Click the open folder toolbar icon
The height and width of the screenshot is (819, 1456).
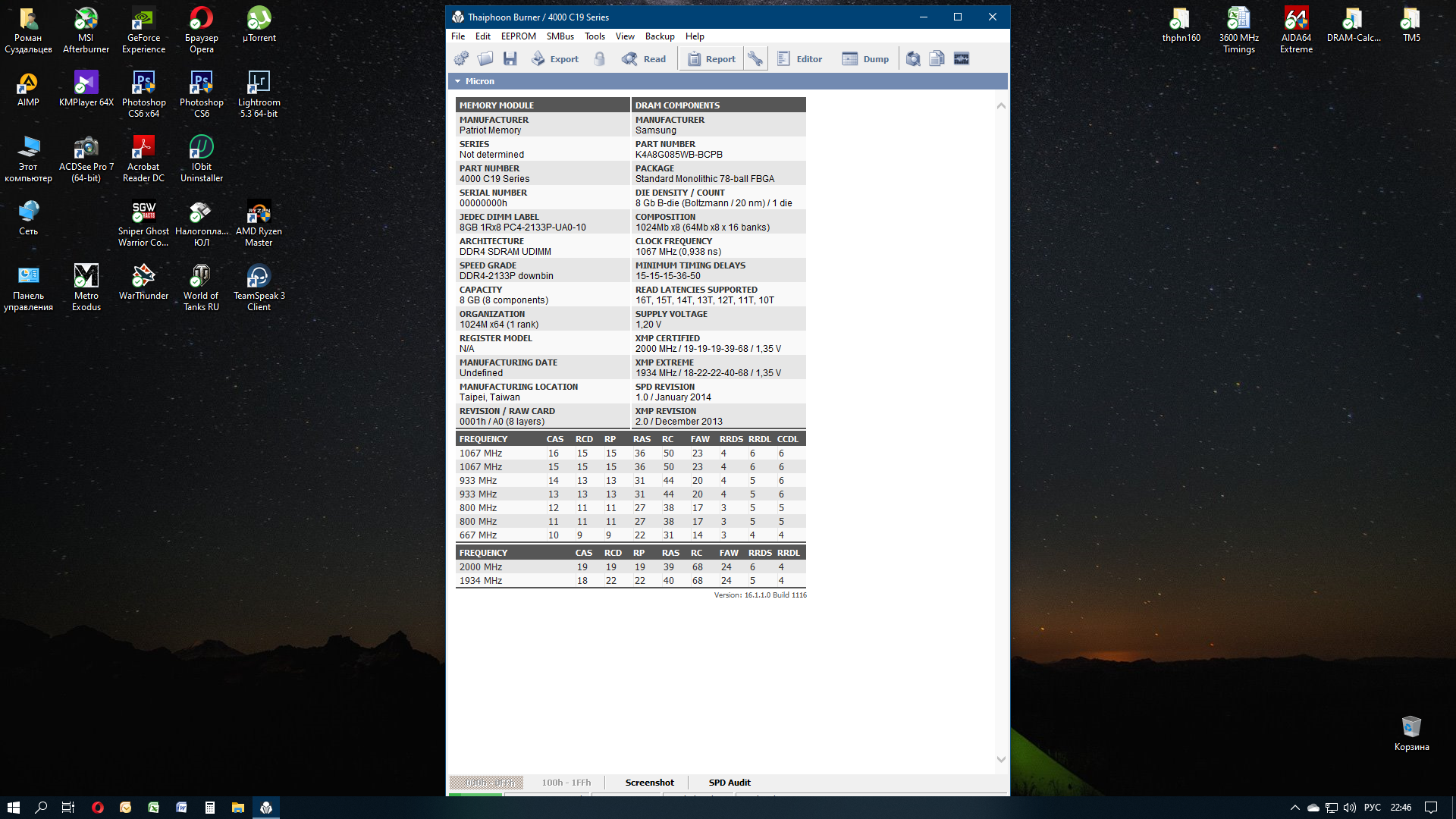pos(485,58)
